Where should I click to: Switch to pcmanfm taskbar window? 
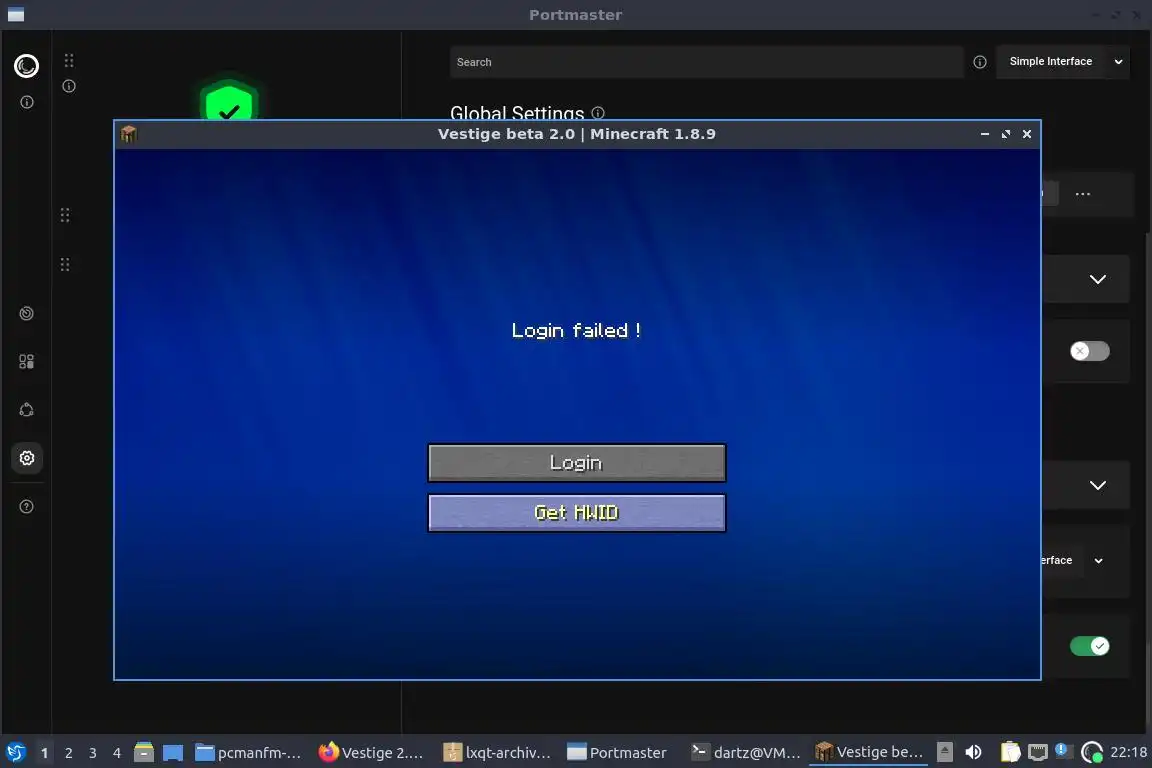click(x=249, y=753)
